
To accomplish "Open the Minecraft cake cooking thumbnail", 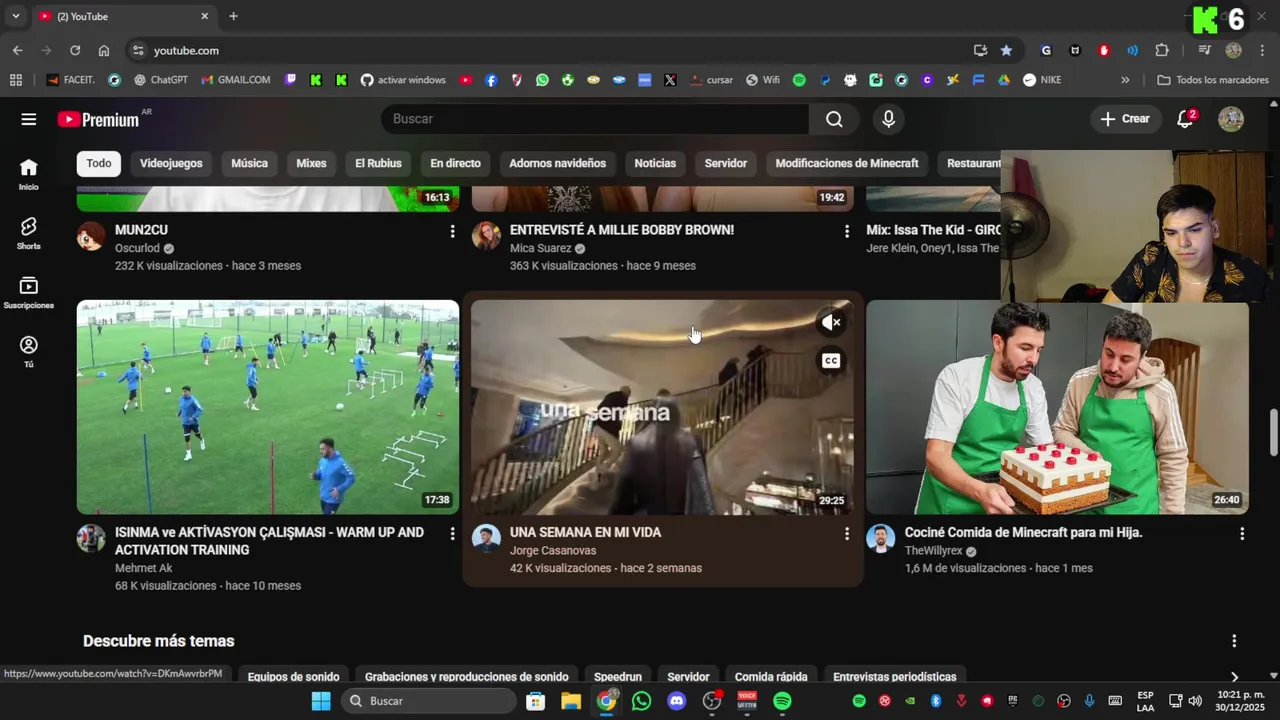I will [x=1057, y=407].
